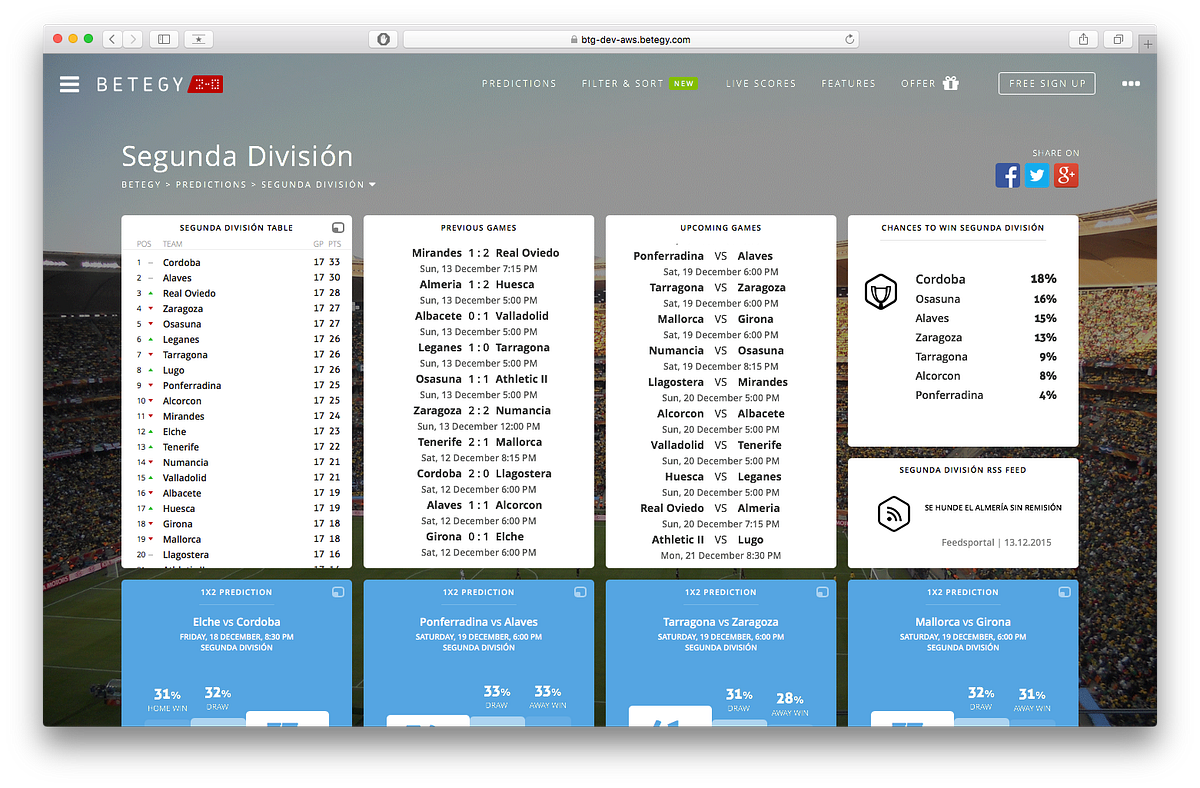Click the Betegy breadcrumb link
The image size is (1200, 788).
(x=141, y=185)
